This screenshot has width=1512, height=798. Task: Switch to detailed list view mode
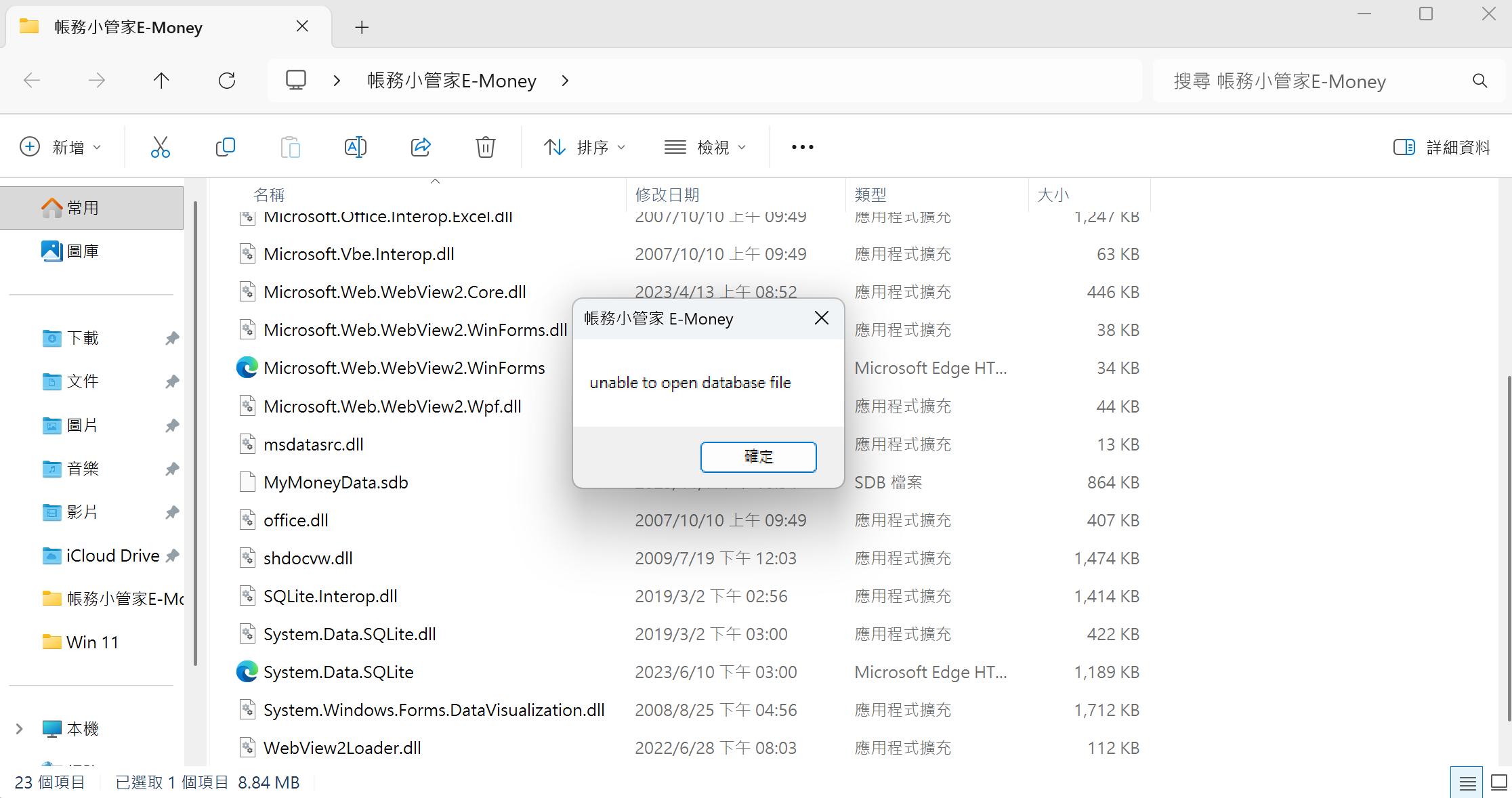tap(1467, 782)
